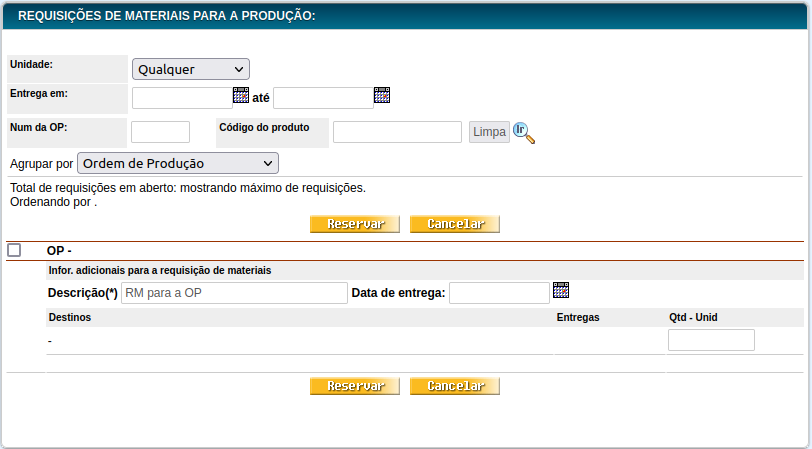812x449 pixels.
Task: Click the Destinos column header
Action: point(70,317)
